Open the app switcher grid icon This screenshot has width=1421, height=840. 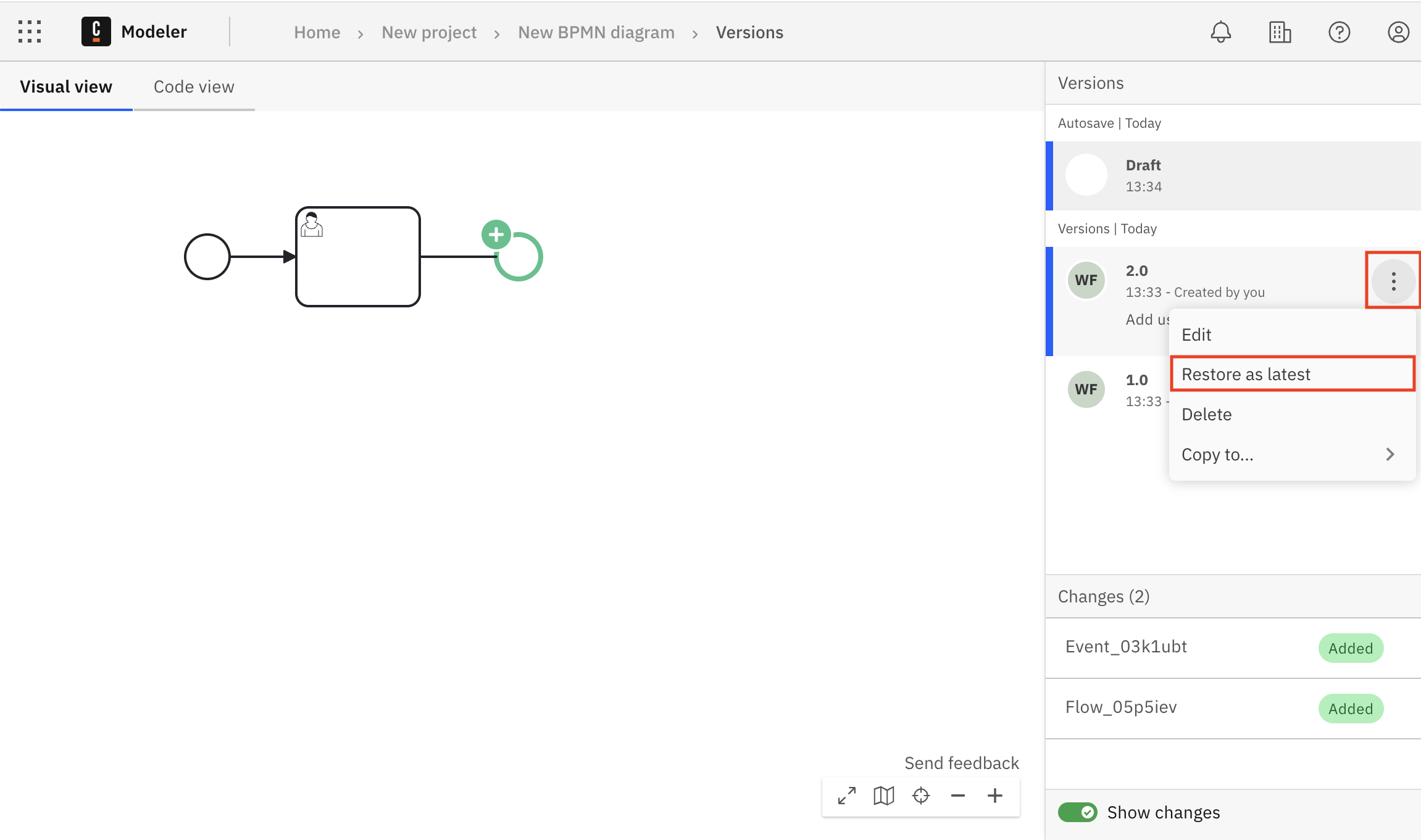tap(30, 31)
